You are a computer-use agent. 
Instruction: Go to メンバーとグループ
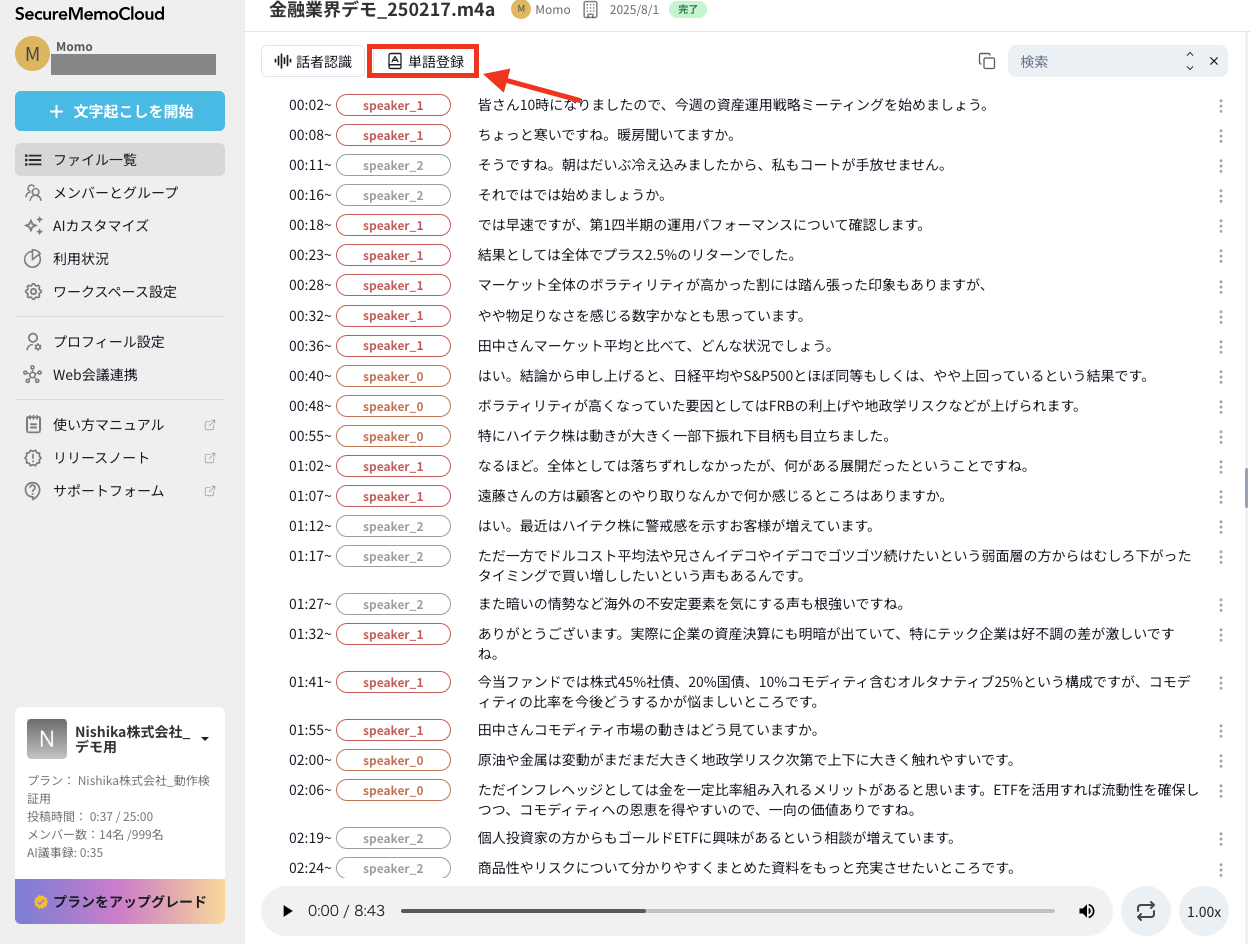[114, 192]
